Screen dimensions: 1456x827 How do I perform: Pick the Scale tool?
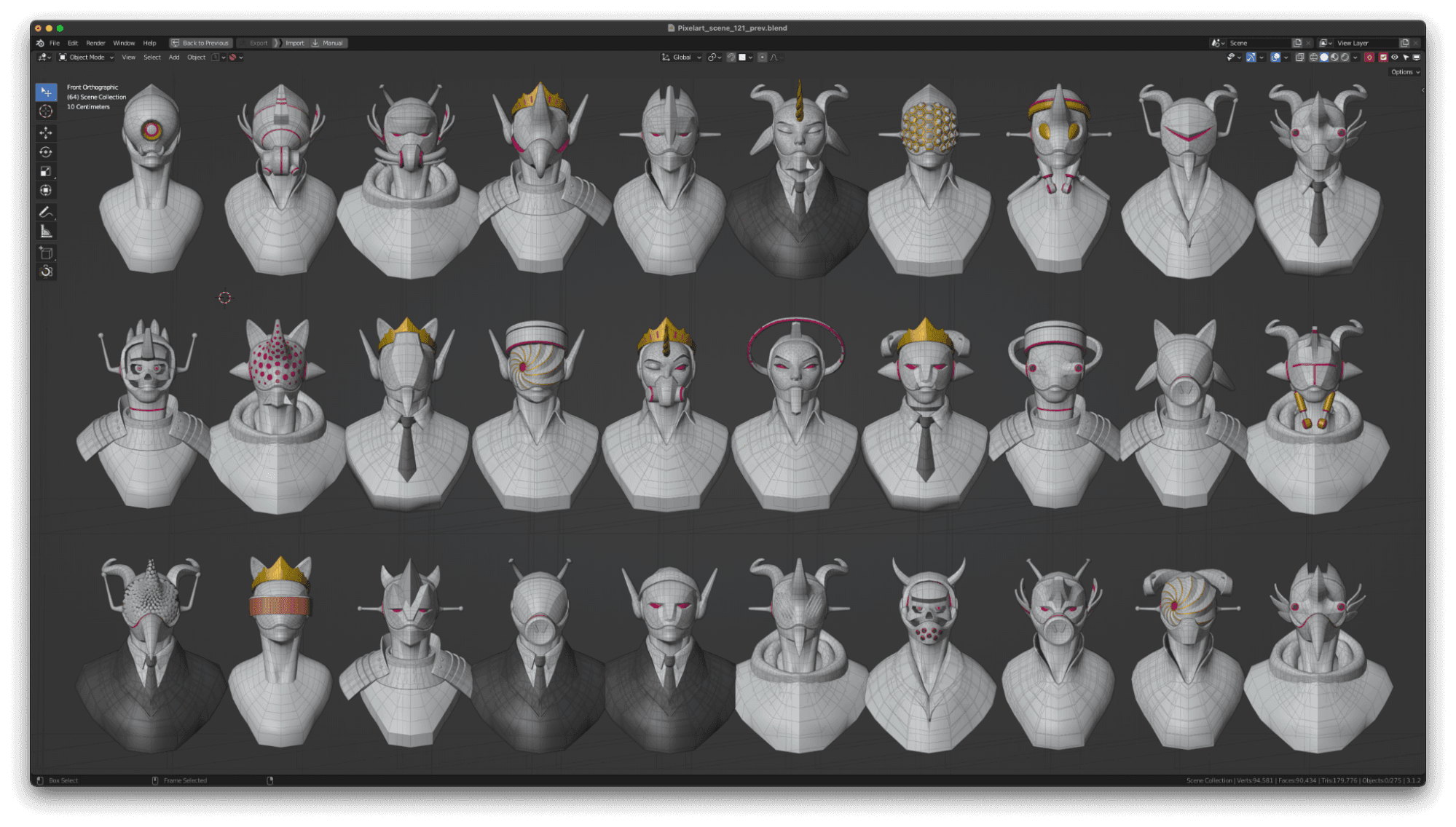point(46,171)
